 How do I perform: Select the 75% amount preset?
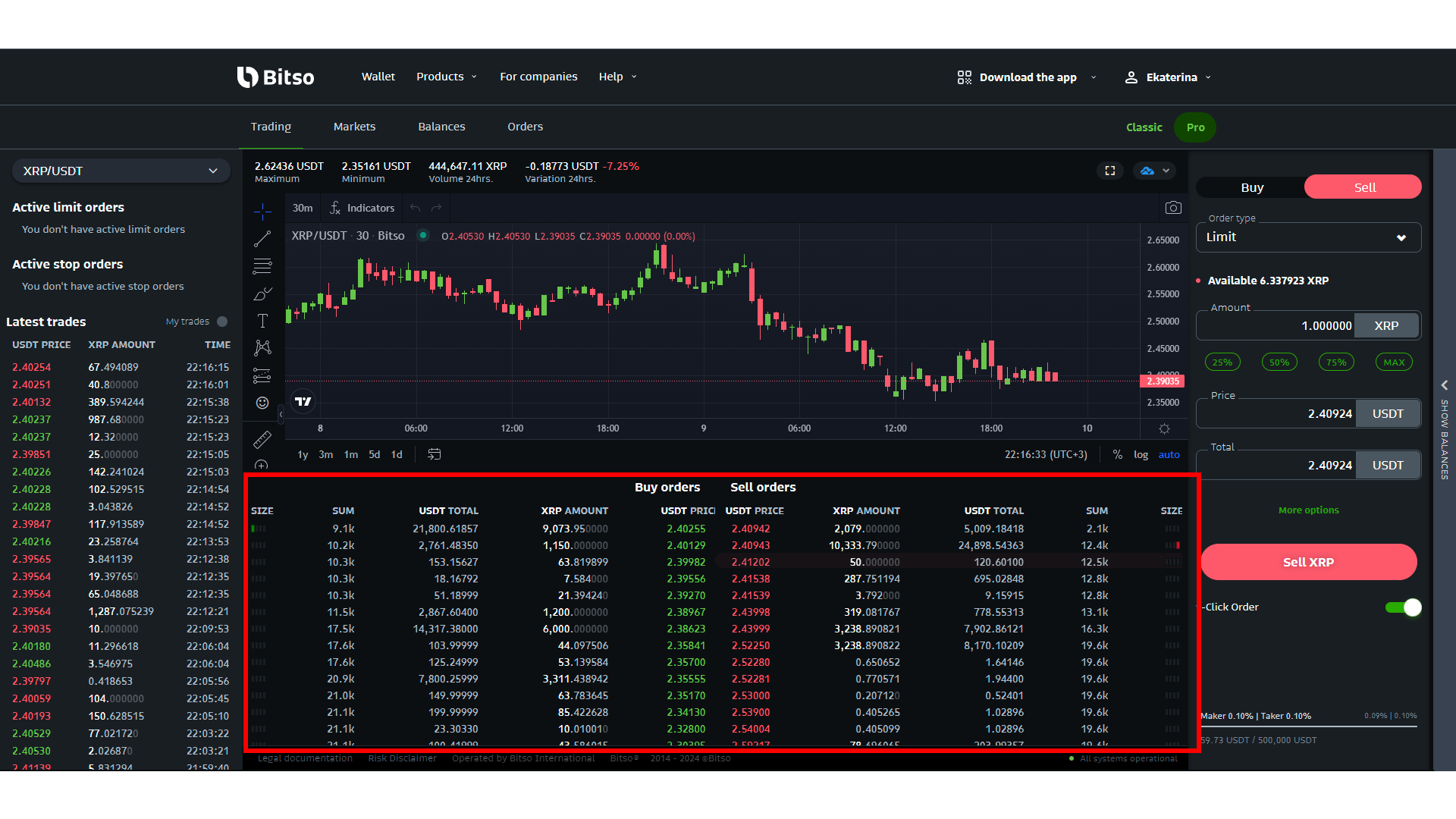tap(1335, 362)
